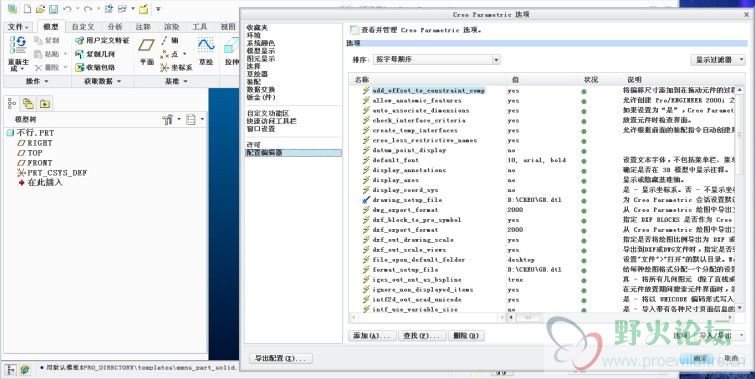755x379 pixels.
Task: Click the Save floppy disk icon
Action: [53, 9]
